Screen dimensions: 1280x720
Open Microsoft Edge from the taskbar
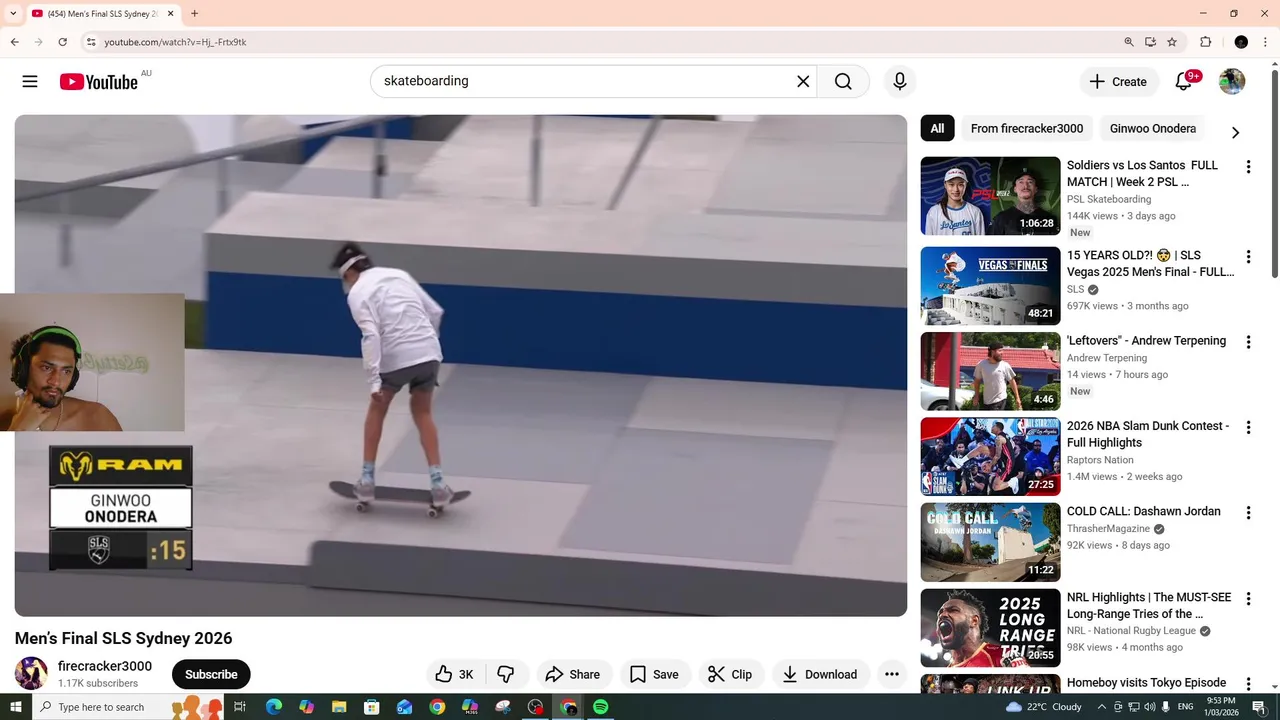[x=274, y=707]
